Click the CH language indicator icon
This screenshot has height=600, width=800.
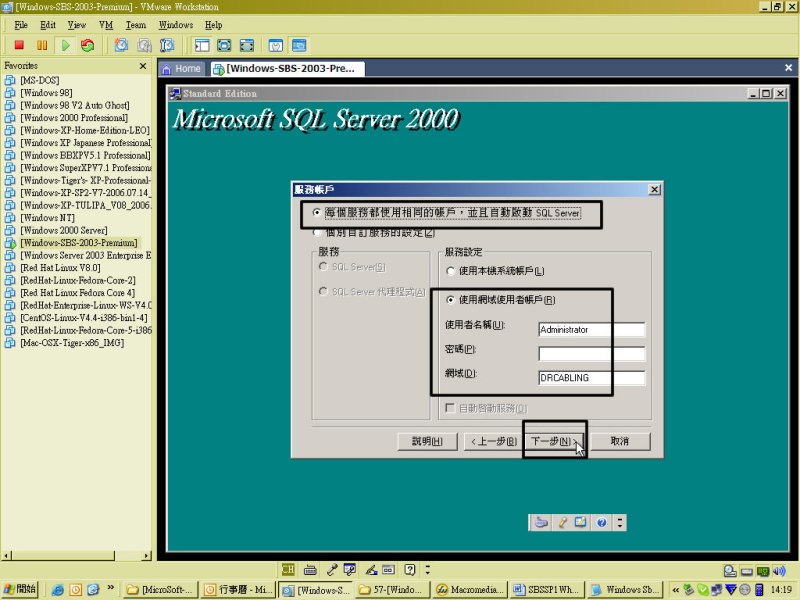click(288, 569)
